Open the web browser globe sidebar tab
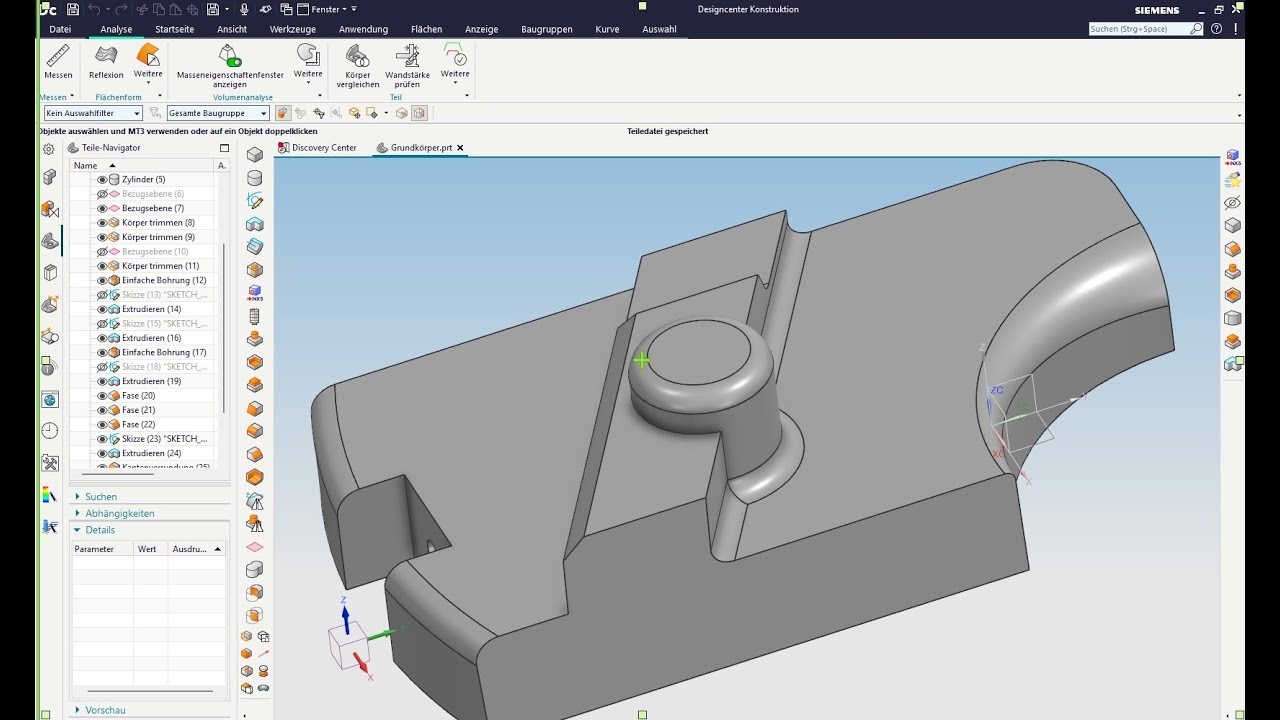Image resolution: width=1280 pixels, height=720 pixels. tap(50, 400)
